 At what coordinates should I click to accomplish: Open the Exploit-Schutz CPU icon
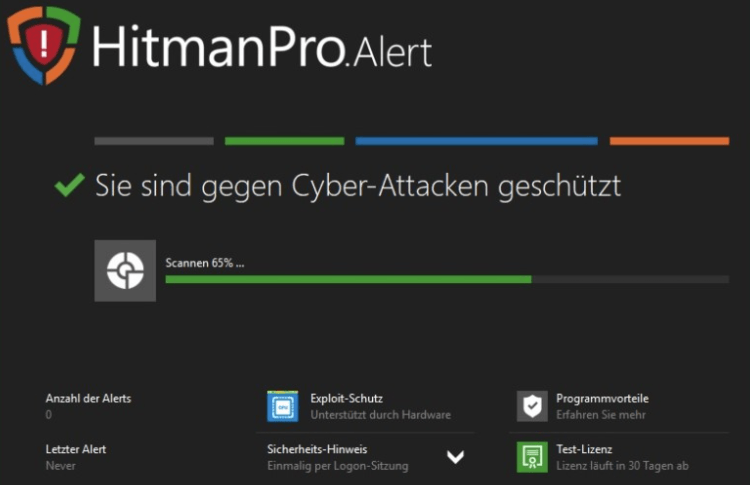[x=283, y=406]
